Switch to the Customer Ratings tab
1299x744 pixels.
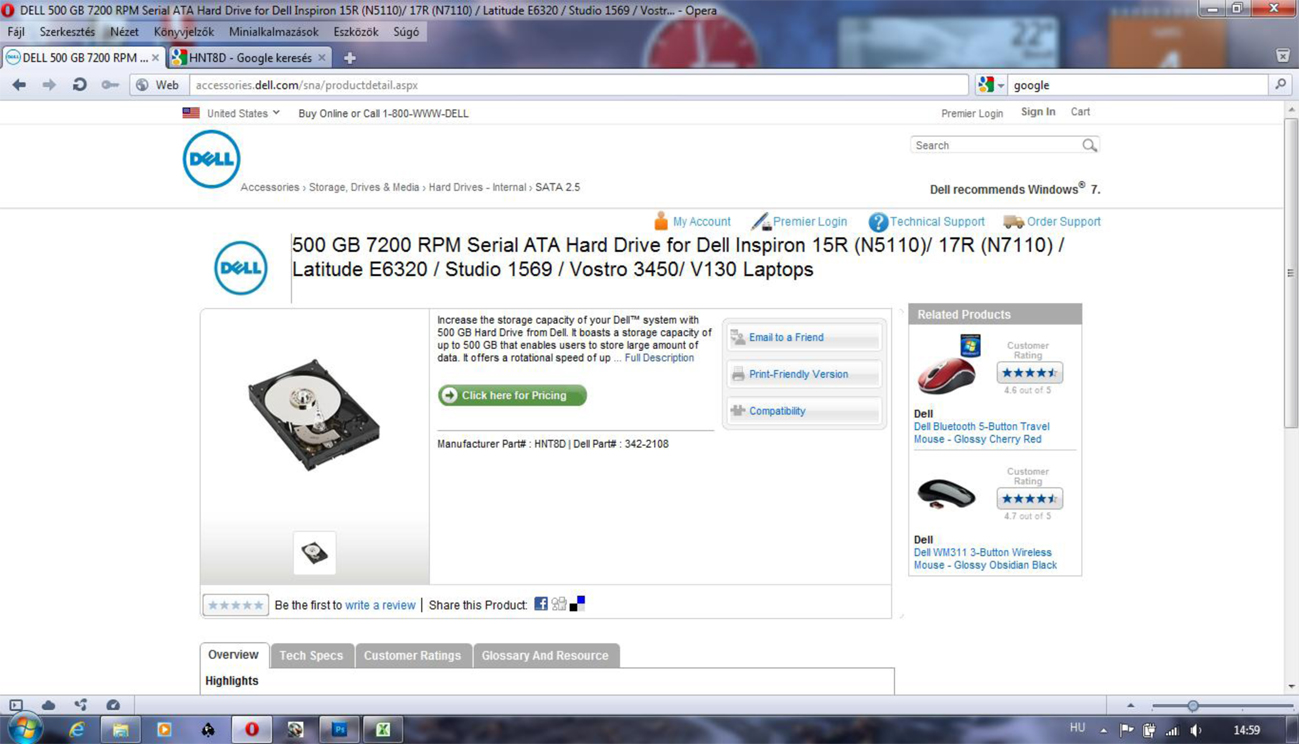tap(412, 656)
